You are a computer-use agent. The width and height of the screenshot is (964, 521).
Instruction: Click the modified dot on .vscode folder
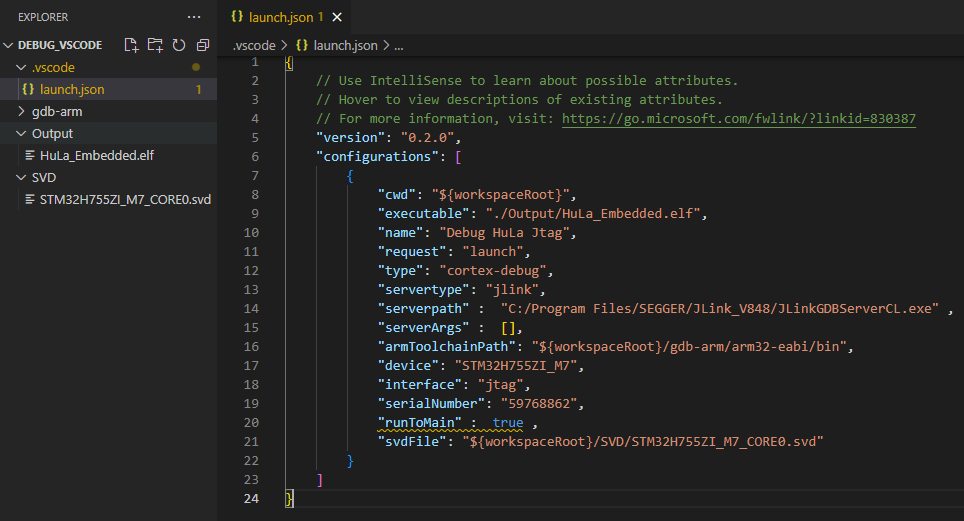(x=196, y=67)
